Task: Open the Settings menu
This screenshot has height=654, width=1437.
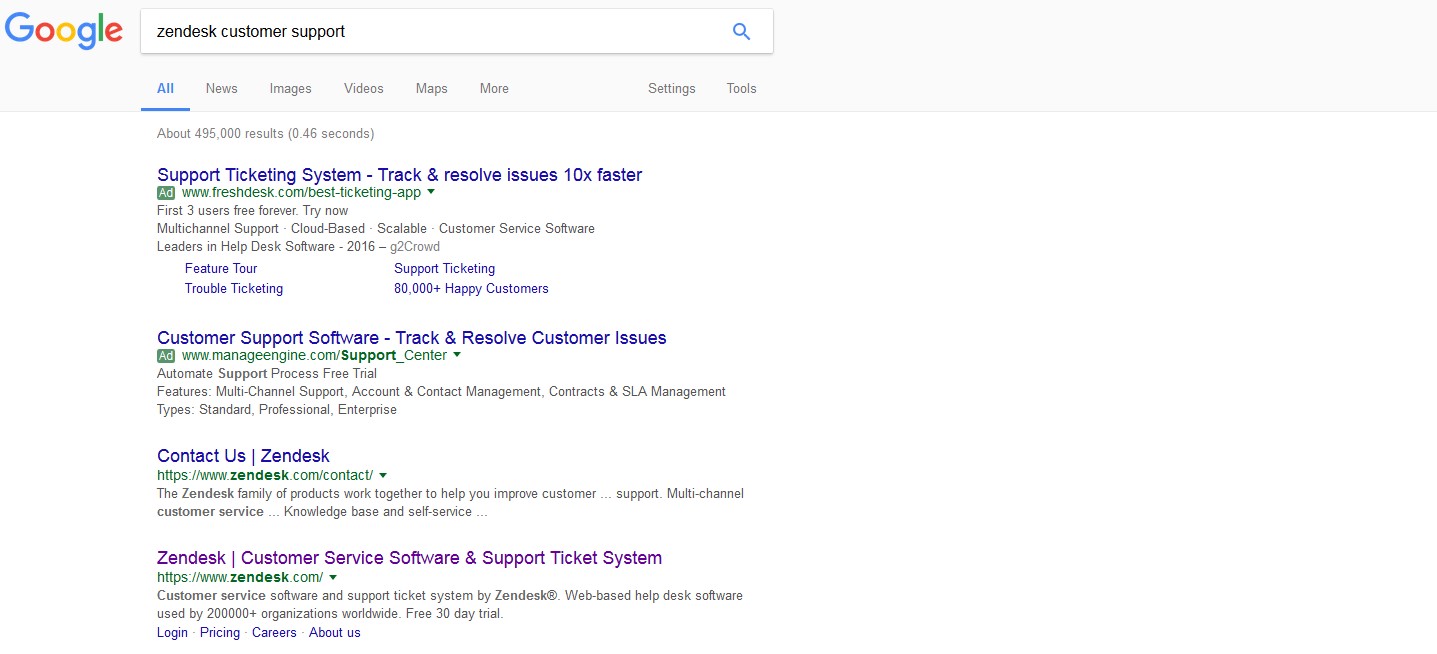Action: [671, 88]
